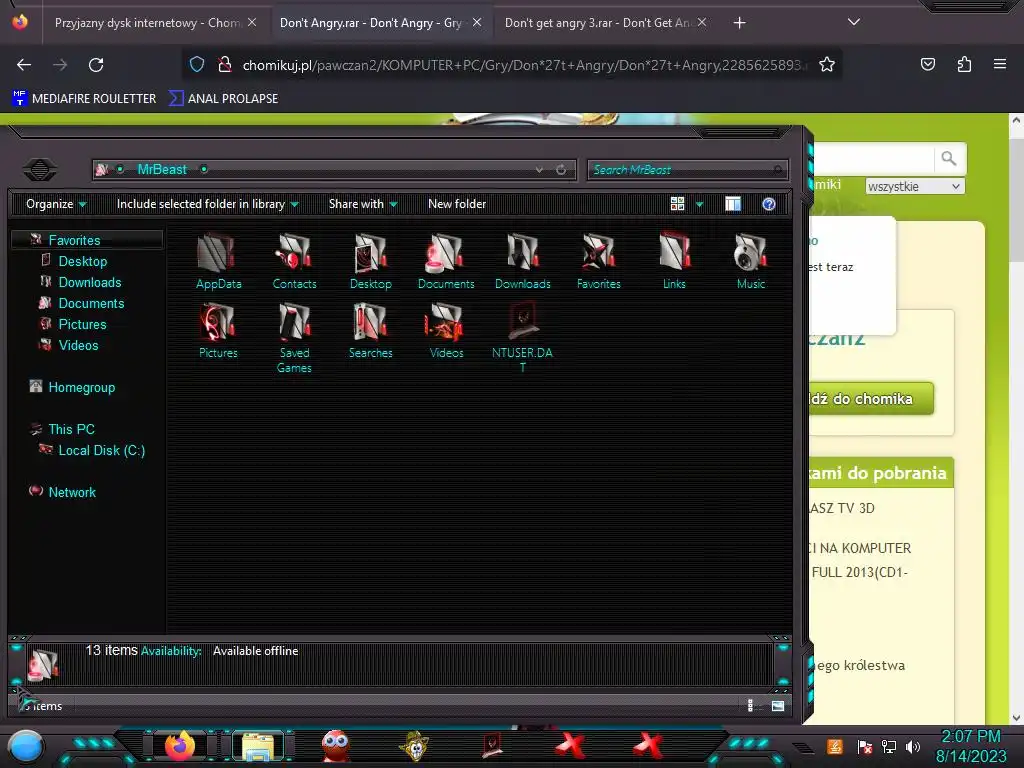Click the Explorer back/forward navigation orb
Screen dimensions: 1024x768
pos(40,170)
